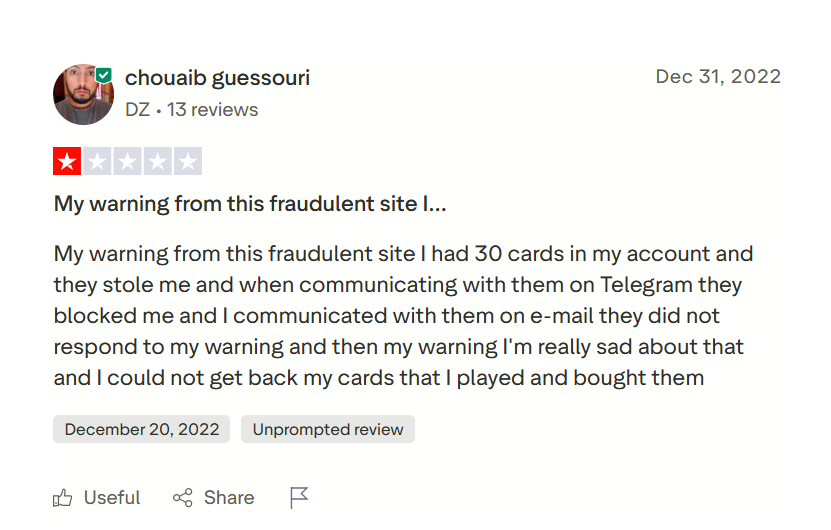Click the fourth grey star
831x530 pixels.
click(157, 162)
